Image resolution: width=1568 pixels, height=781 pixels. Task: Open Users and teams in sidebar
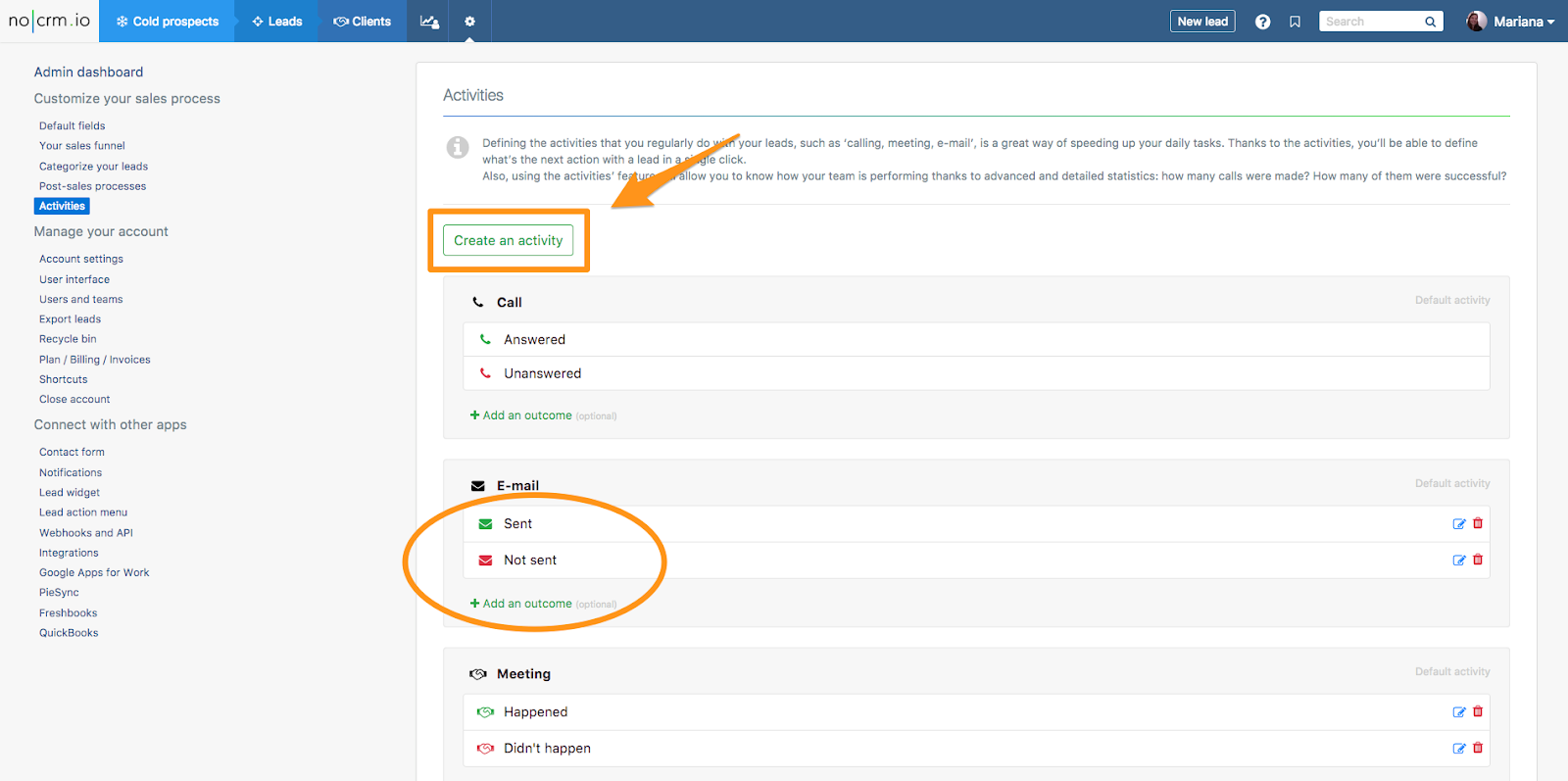point(81,300)
